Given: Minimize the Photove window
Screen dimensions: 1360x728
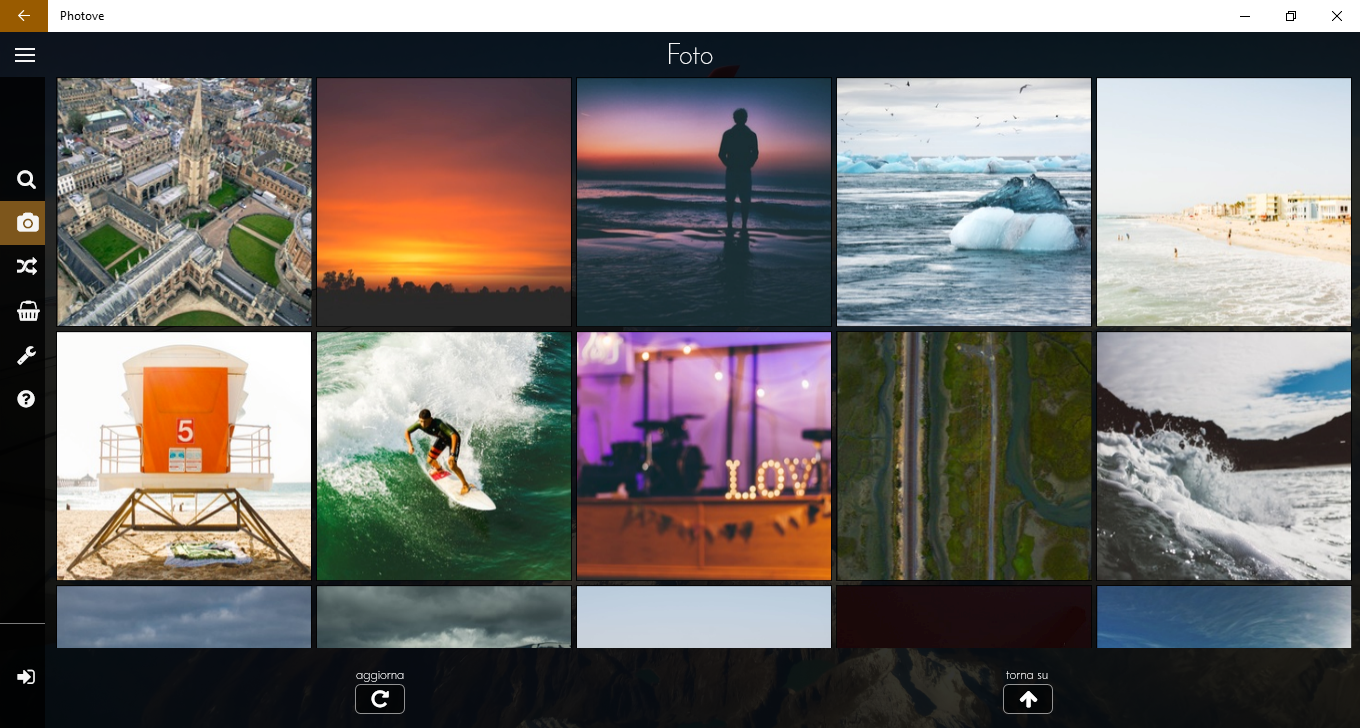Looking at the screenshot, I should tap(1245, 16).
